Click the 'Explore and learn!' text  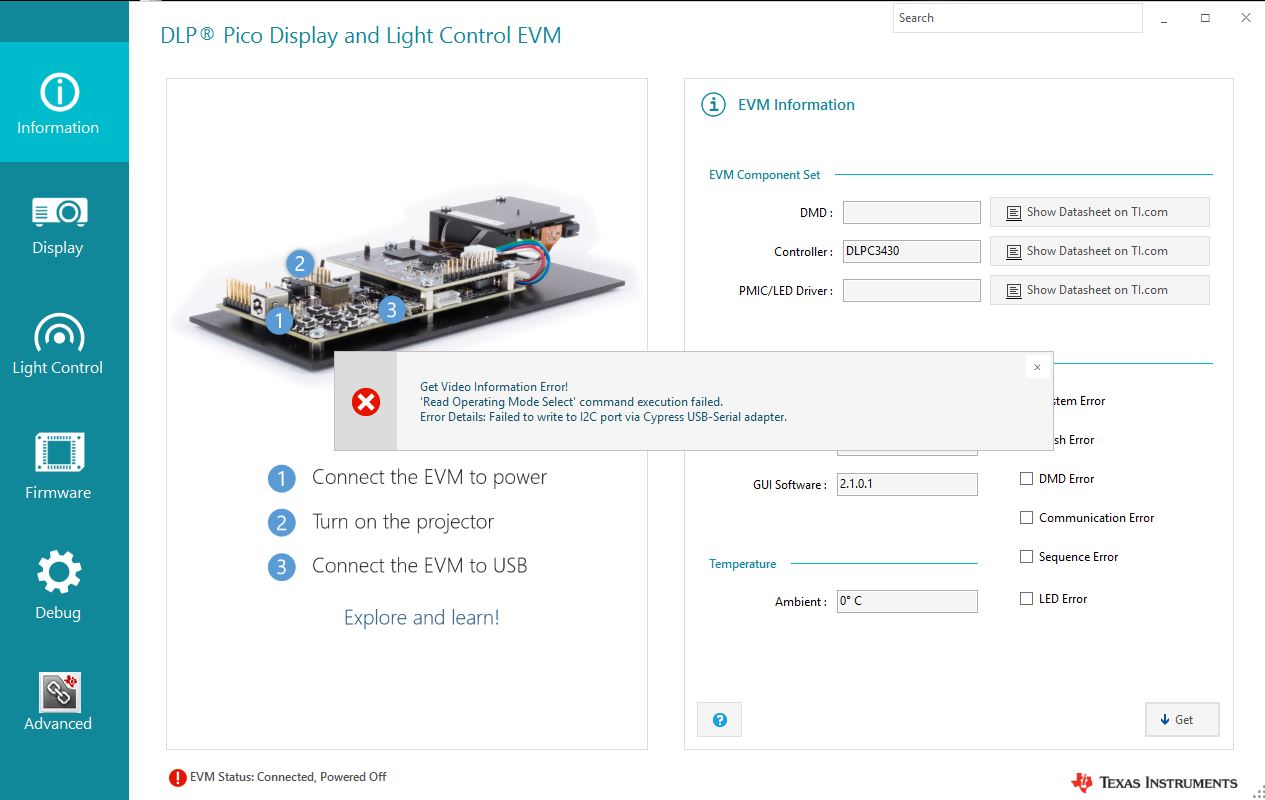[421, 618]
